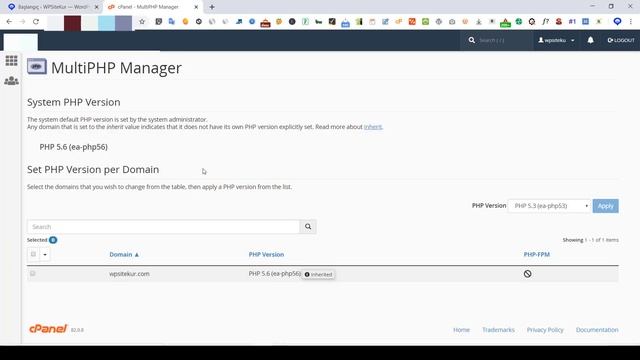Open the Documentation footer link
This screenshot has width=640, height=360.
[597, 330]
